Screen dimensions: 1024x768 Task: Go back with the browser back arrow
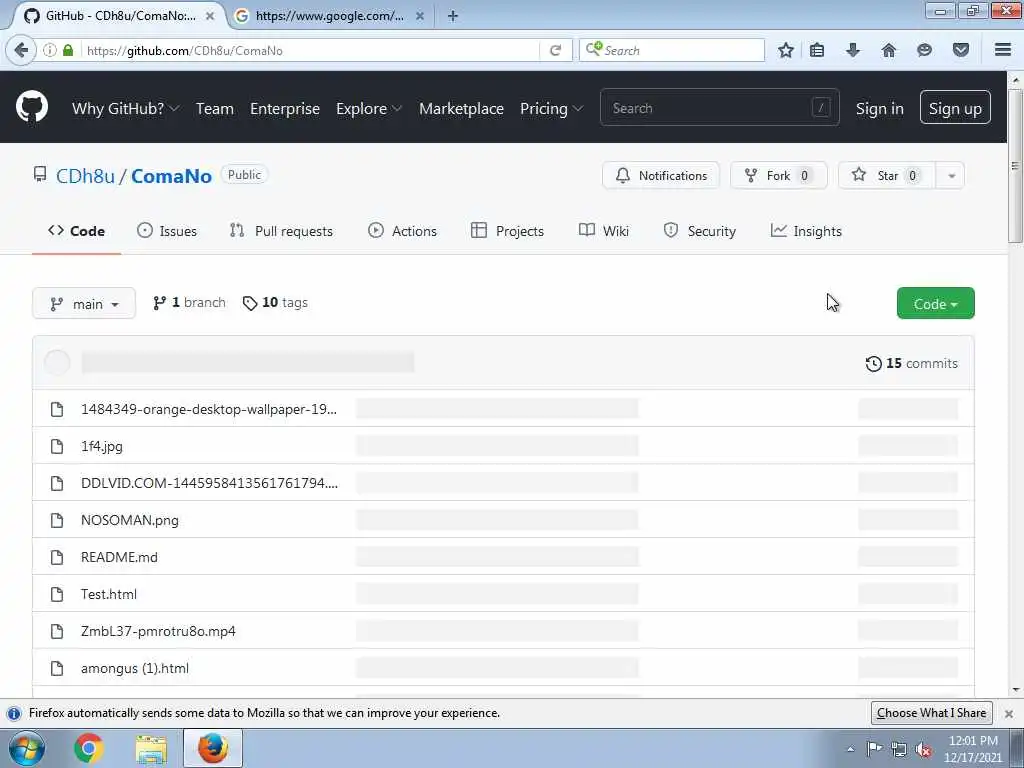tap(21, 50)
